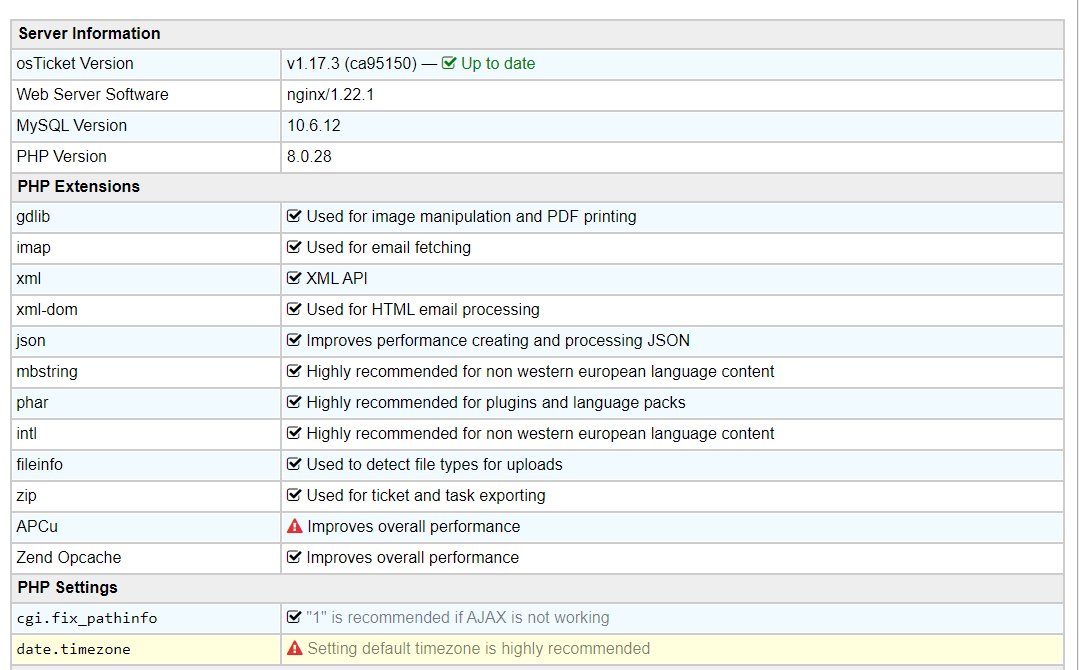Click the red warning icon in the APCu row
The width and height of the screenshot is (1079, 670).
[x=295, y=526]
